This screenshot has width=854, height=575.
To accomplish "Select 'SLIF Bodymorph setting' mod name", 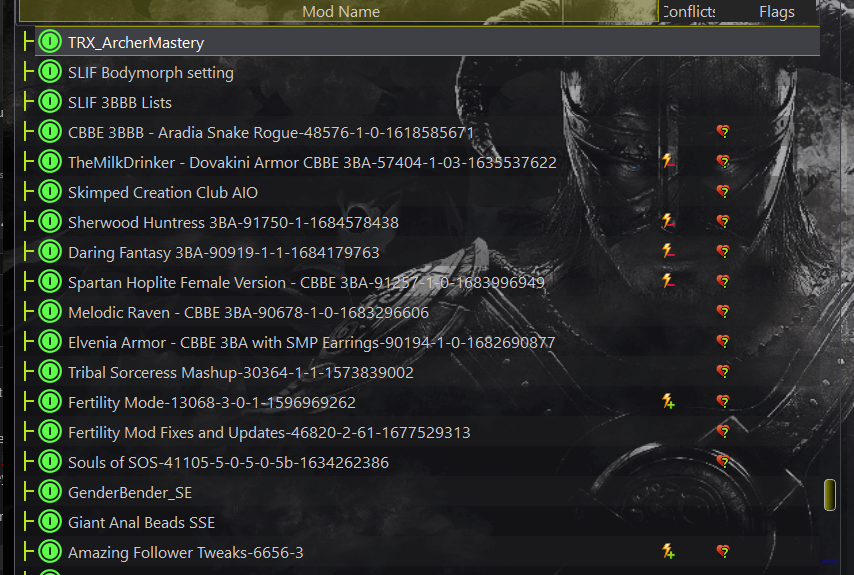I will (x=151, y=72).
